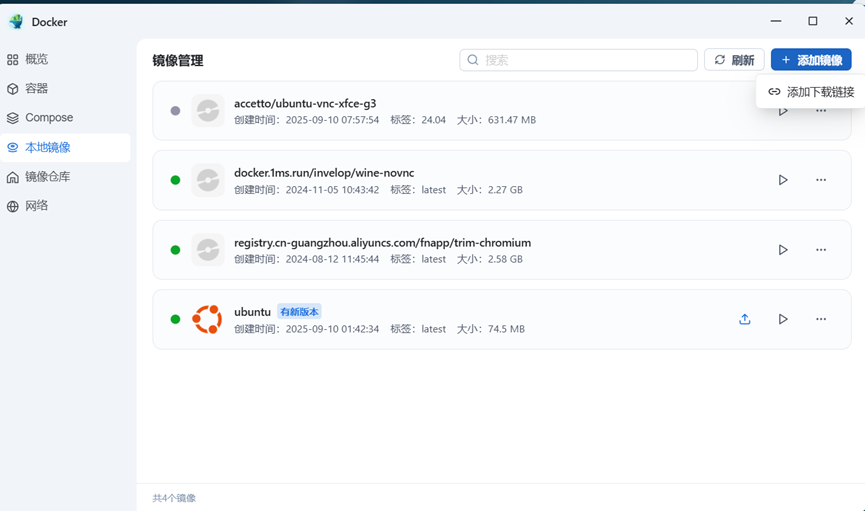Click the 容器 cube icon in sidebar

pyautogui.click(x=13, y=89)
